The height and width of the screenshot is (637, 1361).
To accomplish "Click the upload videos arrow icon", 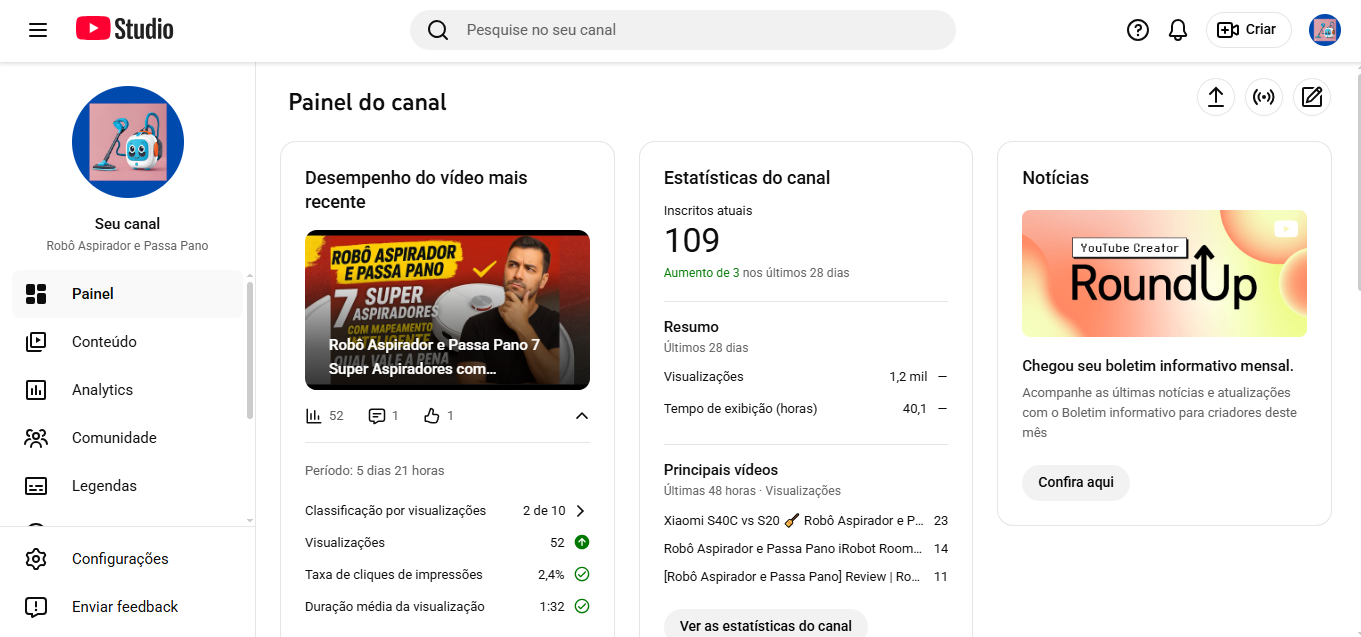I will pos(1216,97).
